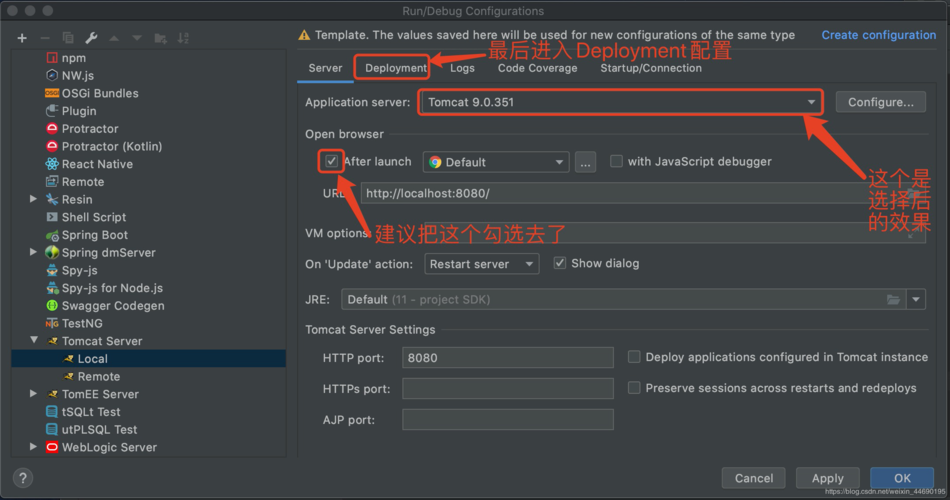950x500 pixels.
Task: Click the Remove Configuration minus icon
Action: [45, 38]
